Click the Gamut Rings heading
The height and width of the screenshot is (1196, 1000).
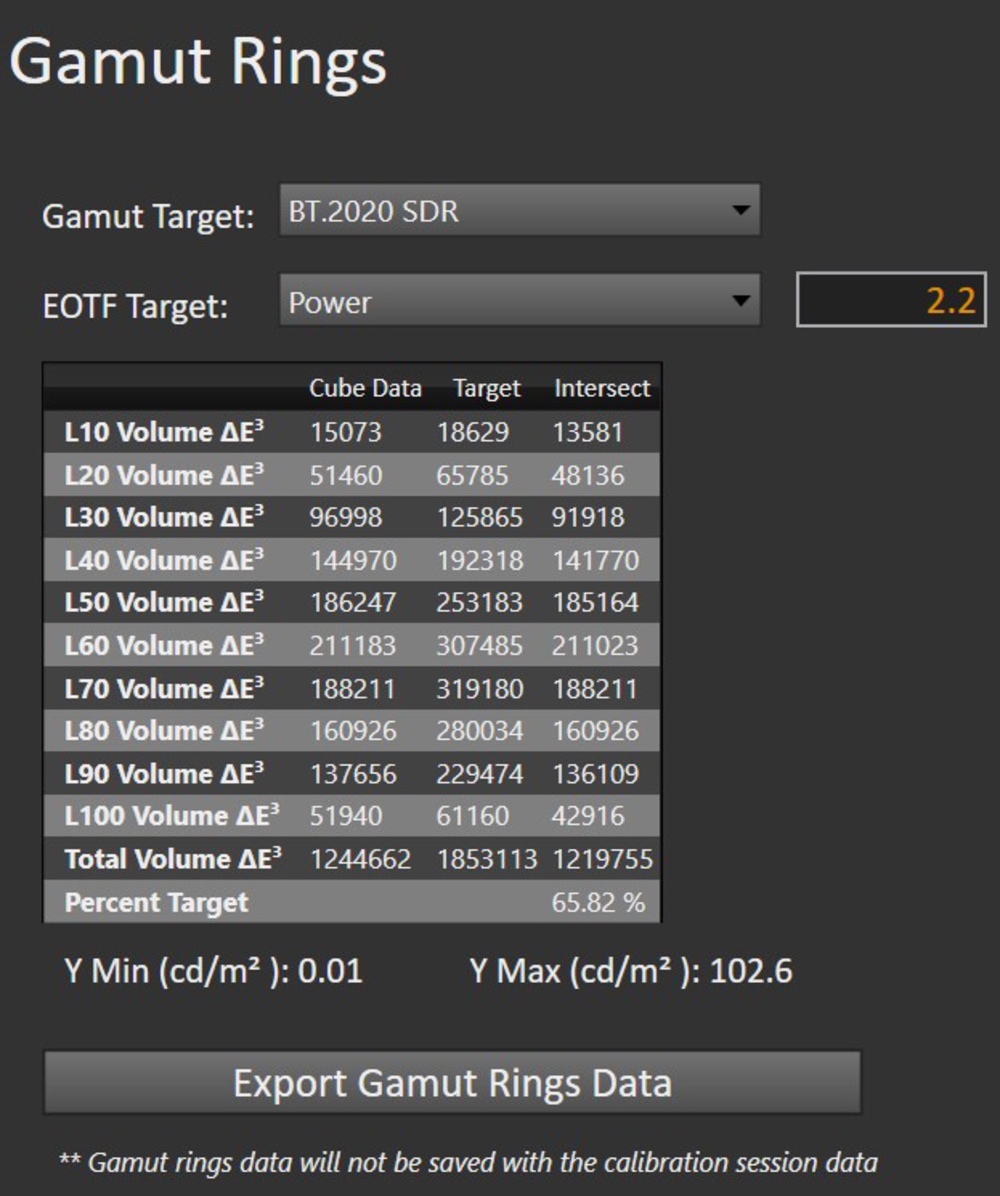198,62
